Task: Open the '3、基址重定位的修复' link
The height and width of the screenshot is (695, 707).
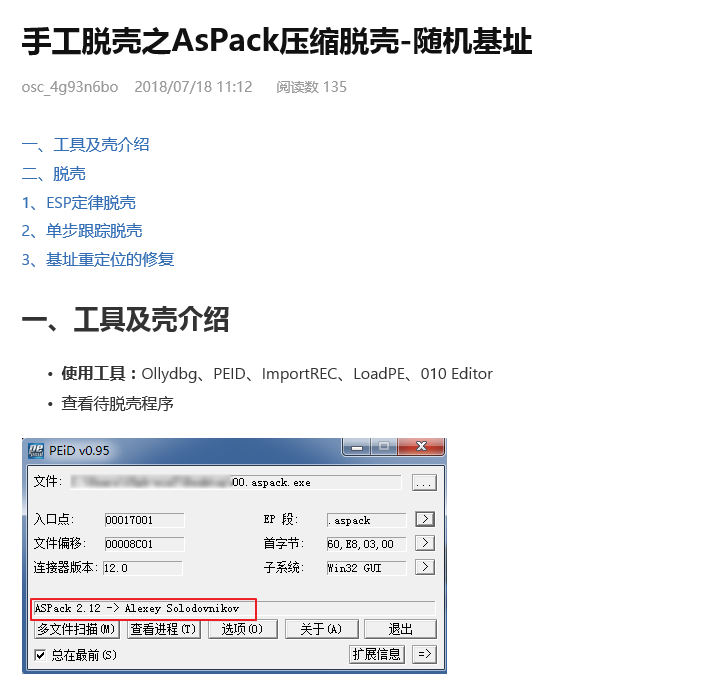Action: (x=98, y=260)
